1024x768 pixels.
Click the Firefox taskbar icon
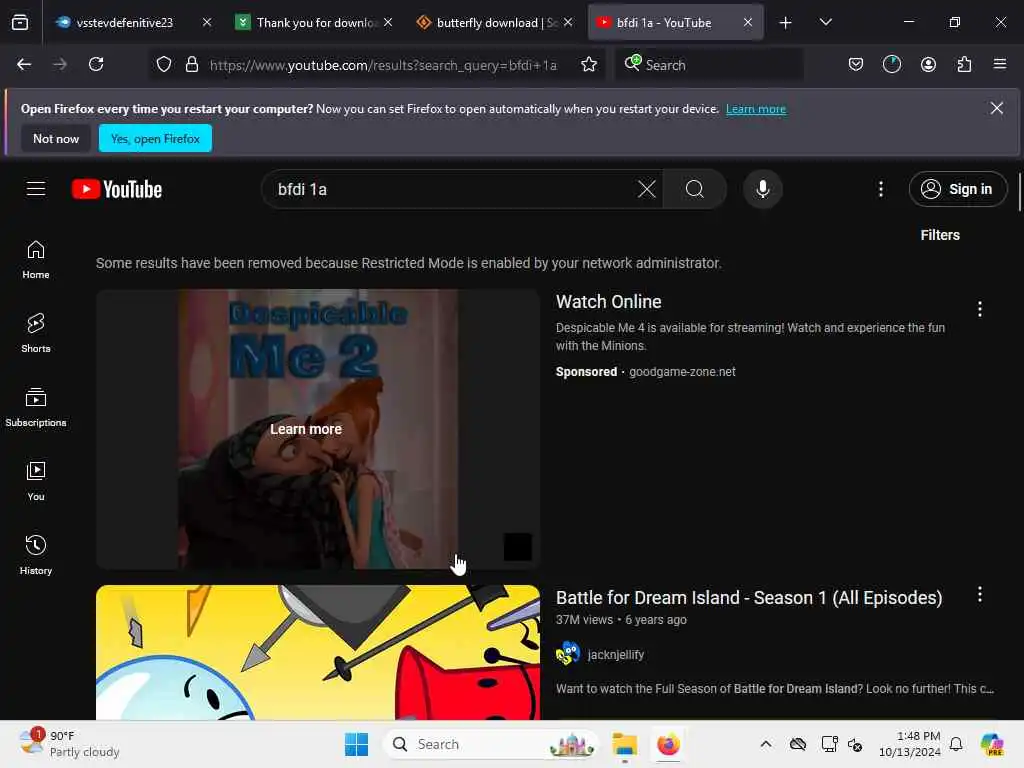pos(668,744)
